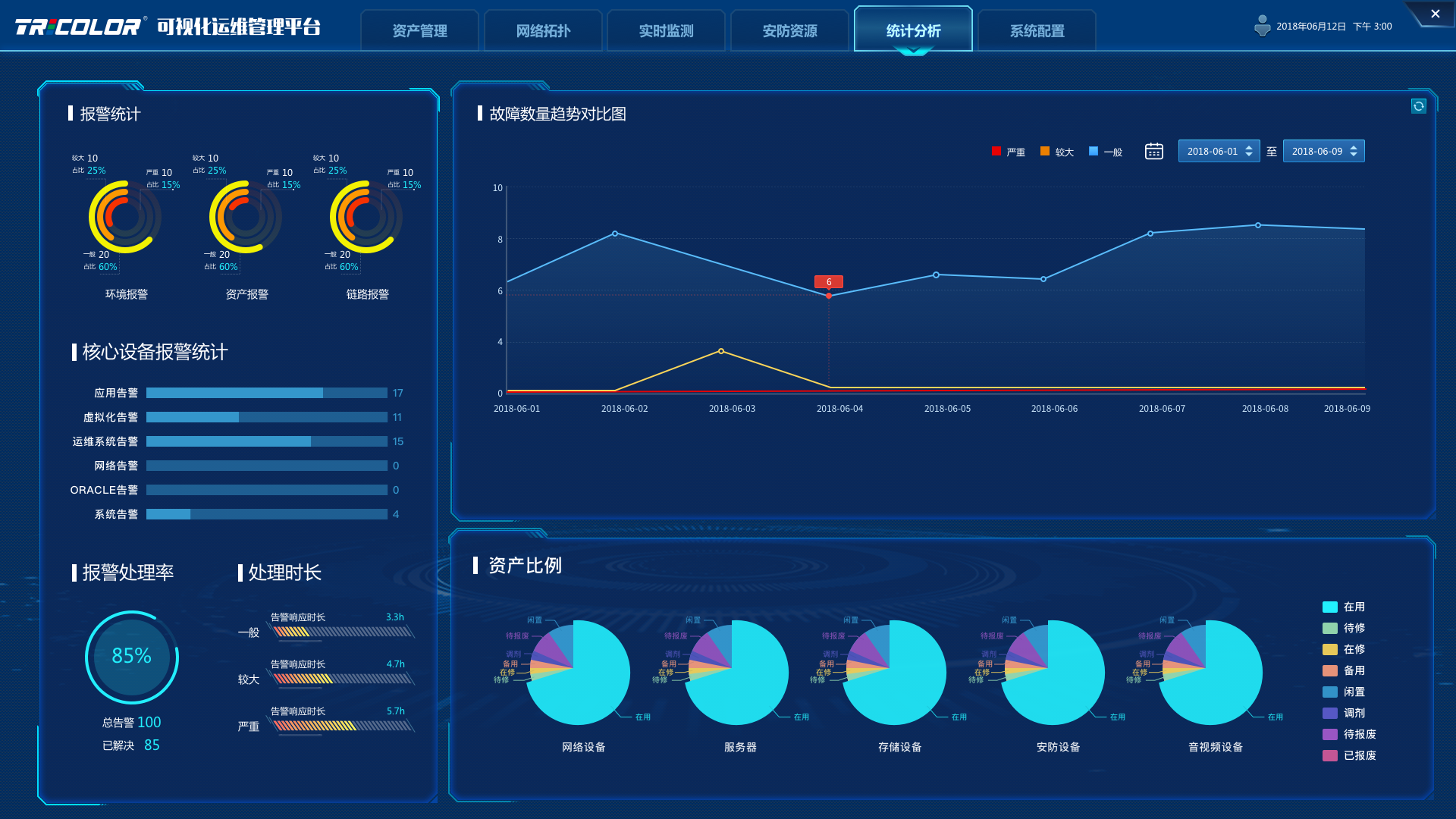The height and width of the screenshot is (819, 1456).
Task: Toggle the 一般 series in chart legend
Action: pos(1105,152)
